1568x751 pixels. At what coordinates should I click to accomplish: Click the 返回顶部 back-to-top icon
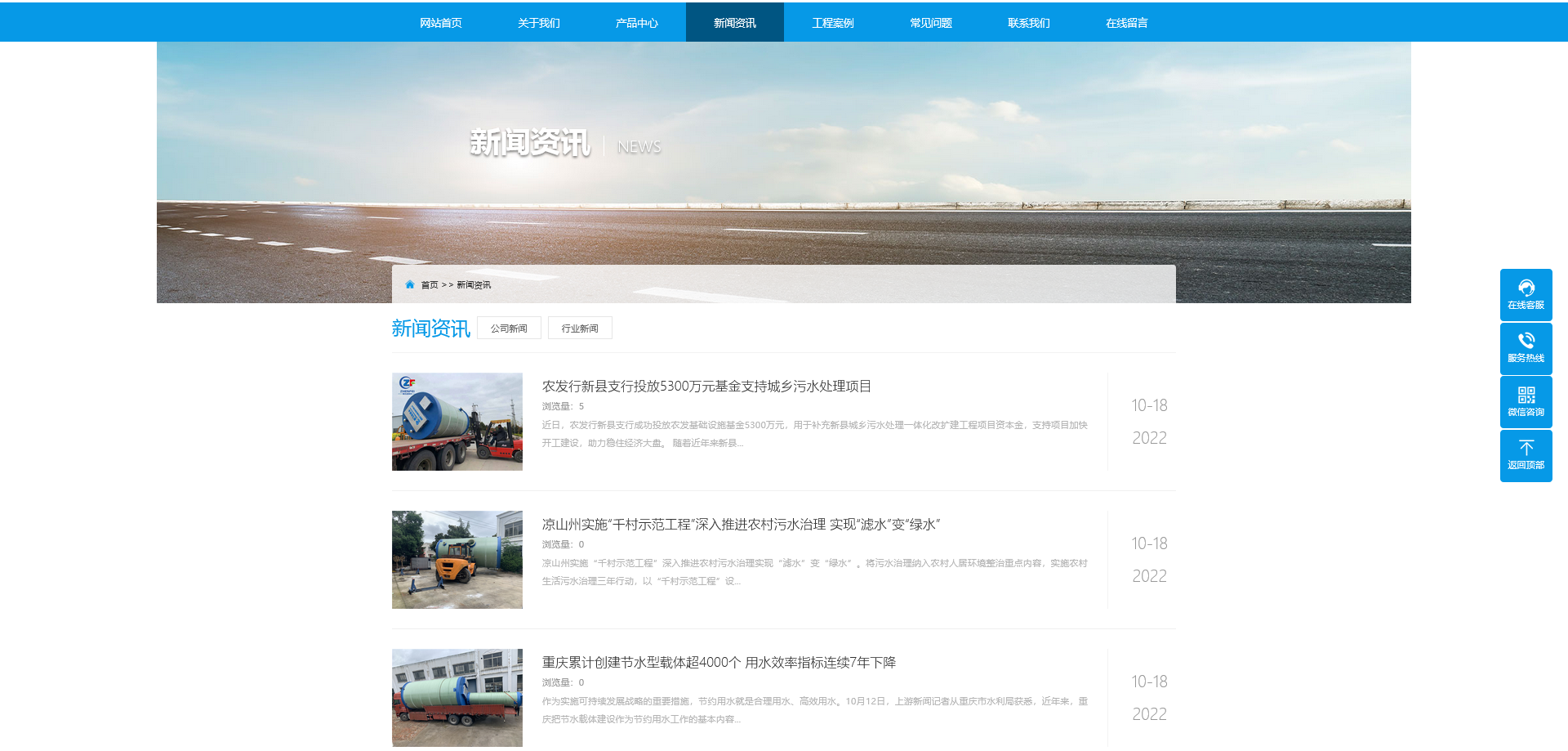coord(1526,454)
